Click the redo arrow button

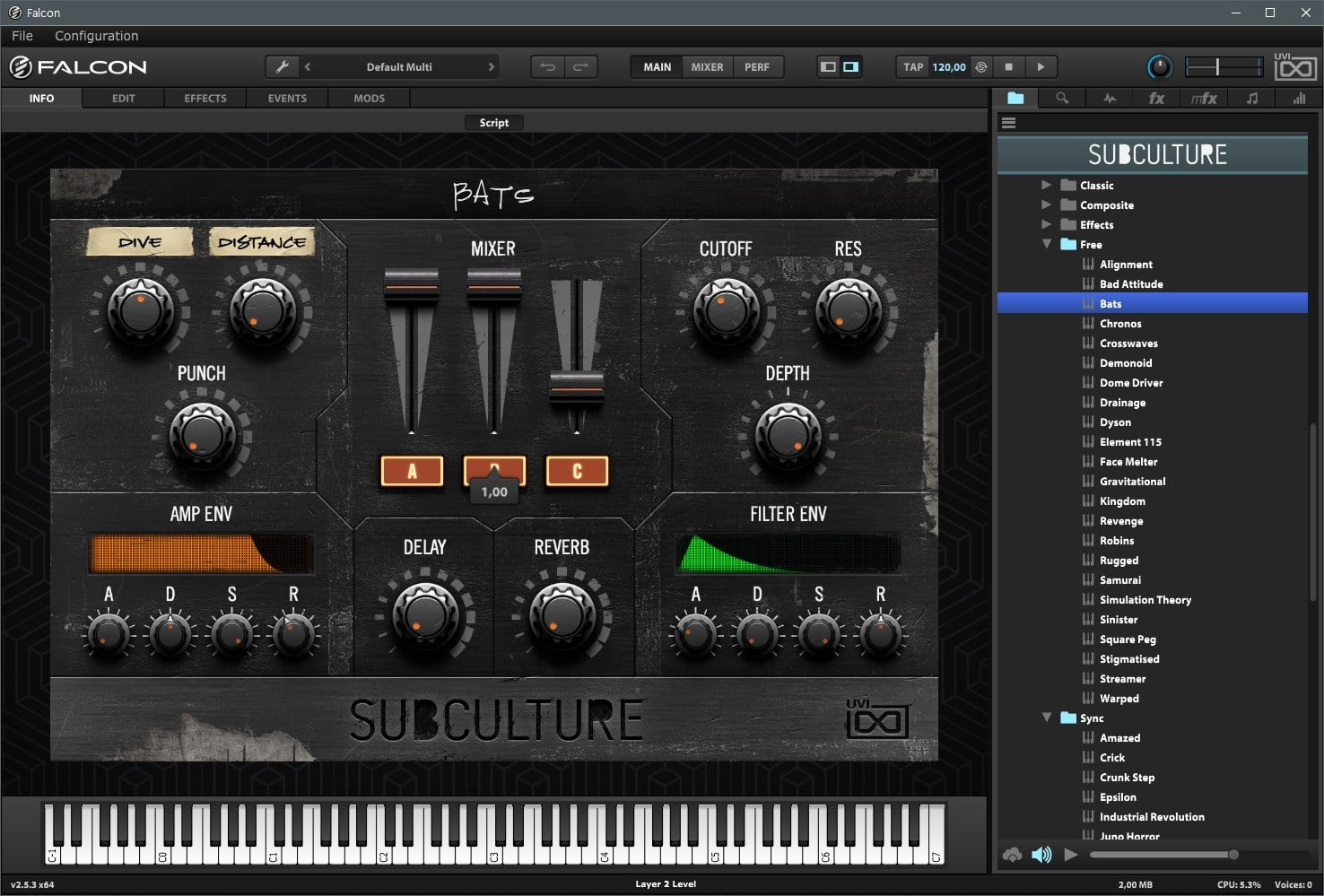[580, 67]
